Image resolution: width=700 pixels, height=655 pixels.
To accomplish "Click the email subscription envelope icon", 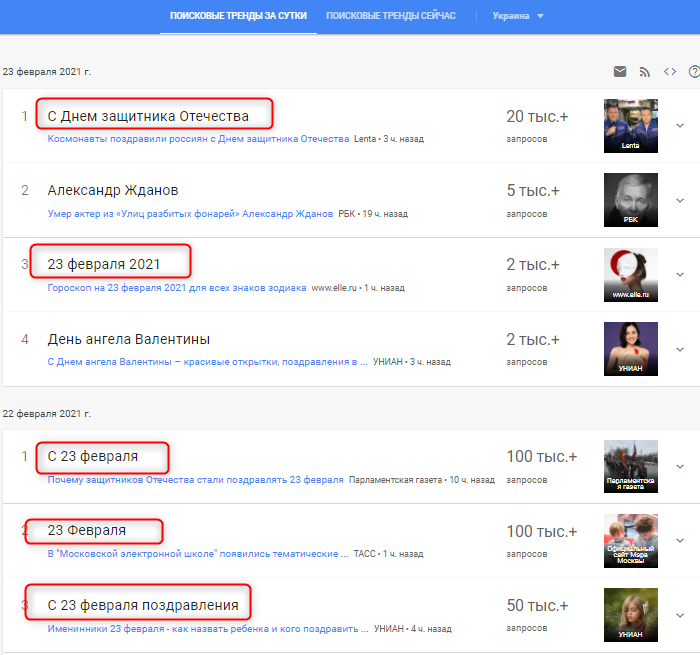I will [620, 72].
